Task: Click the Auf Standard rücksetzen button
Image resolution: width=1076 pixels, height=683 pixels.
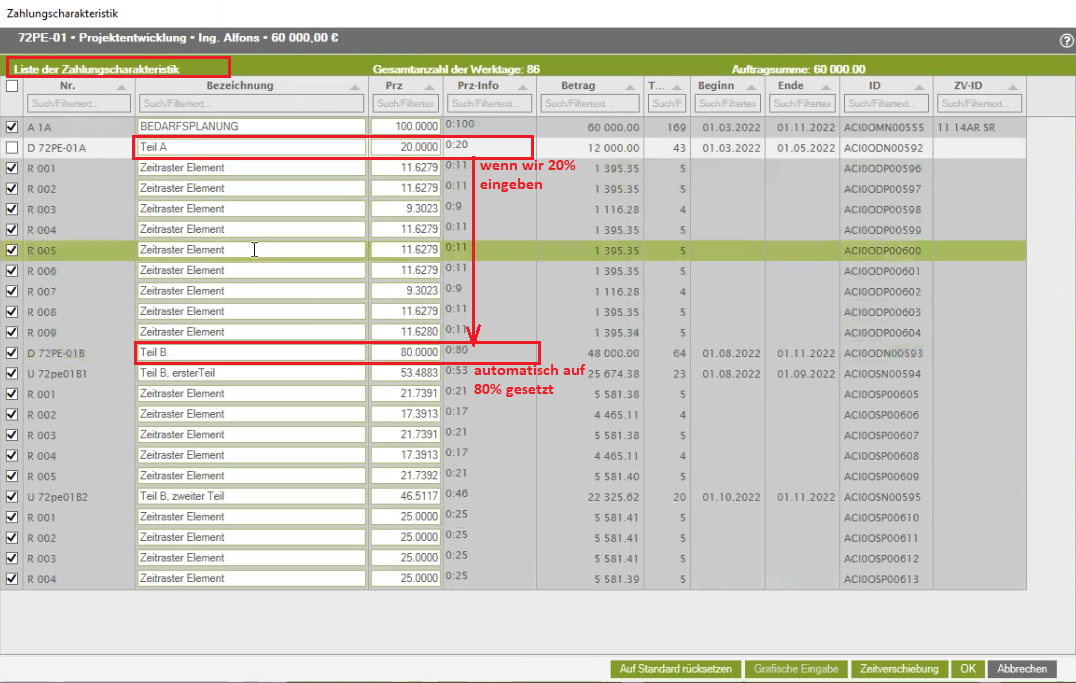Action: click(675, 669)
